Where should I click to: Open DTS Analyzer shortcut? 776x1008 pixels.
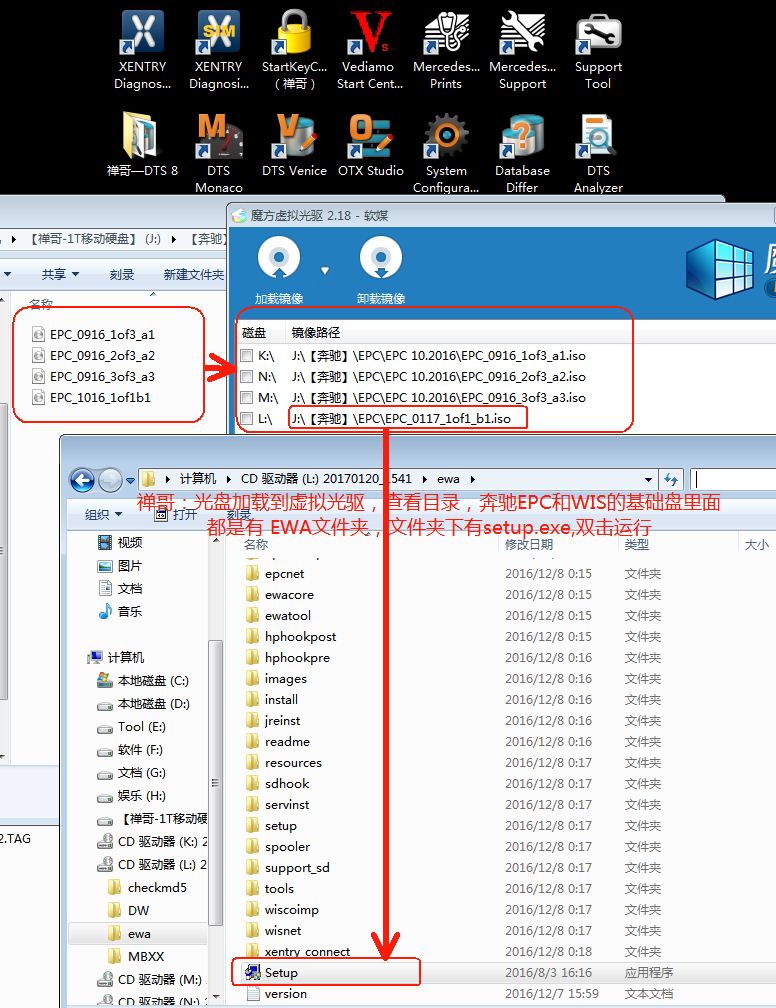598,153
